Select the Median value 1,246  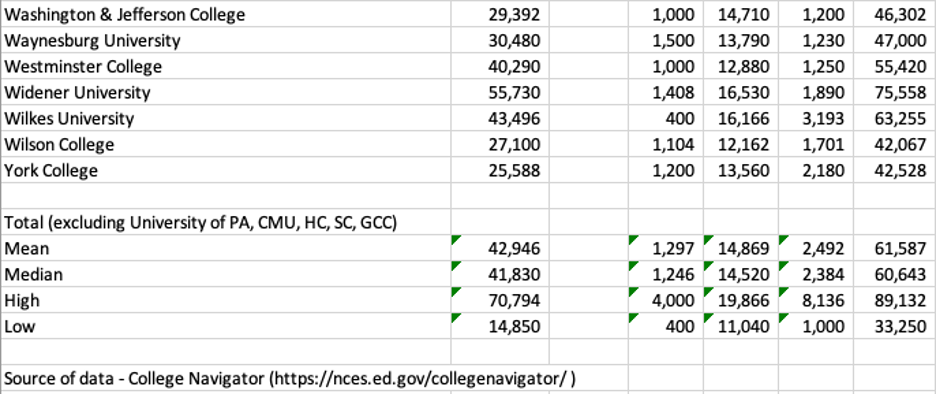tap(666, 274)
